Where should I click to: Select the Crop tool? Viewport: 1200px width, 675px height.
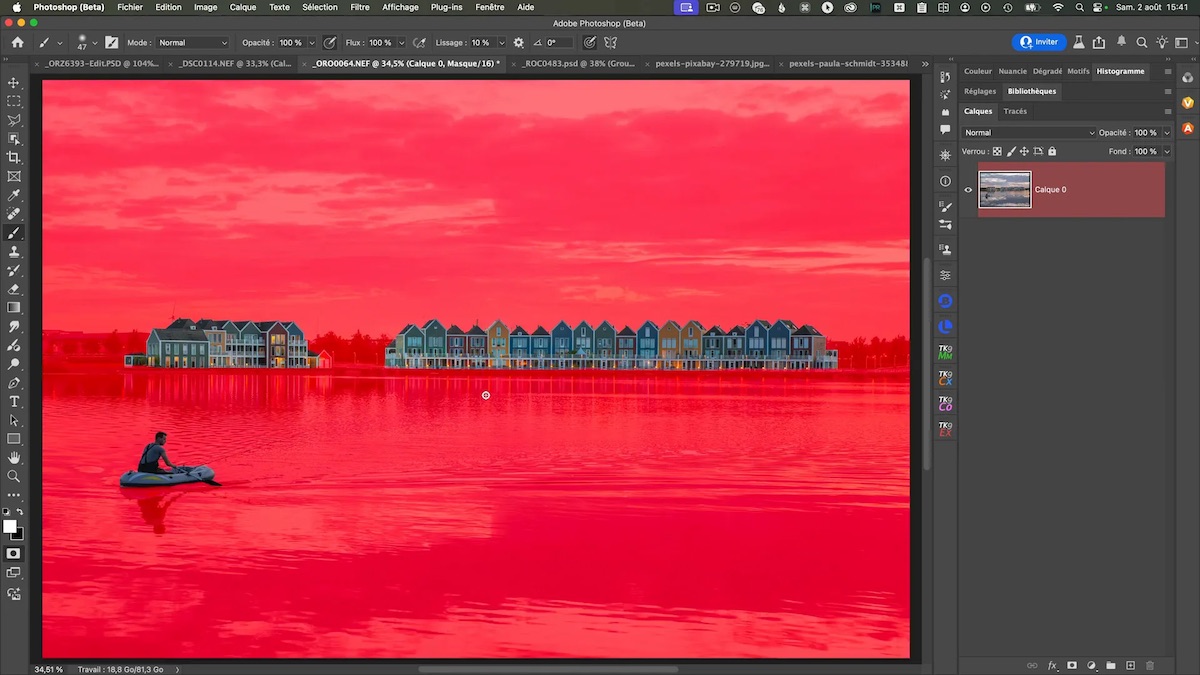14,158
